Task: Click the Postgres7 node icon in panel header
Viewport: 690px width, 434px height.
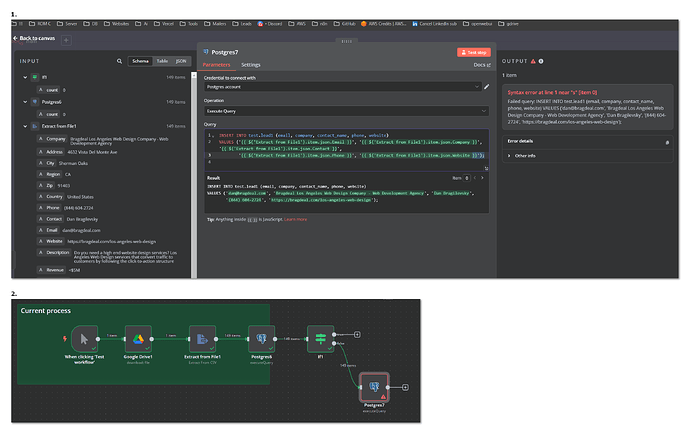Action: pyautogui.click(x=206, y=52)
